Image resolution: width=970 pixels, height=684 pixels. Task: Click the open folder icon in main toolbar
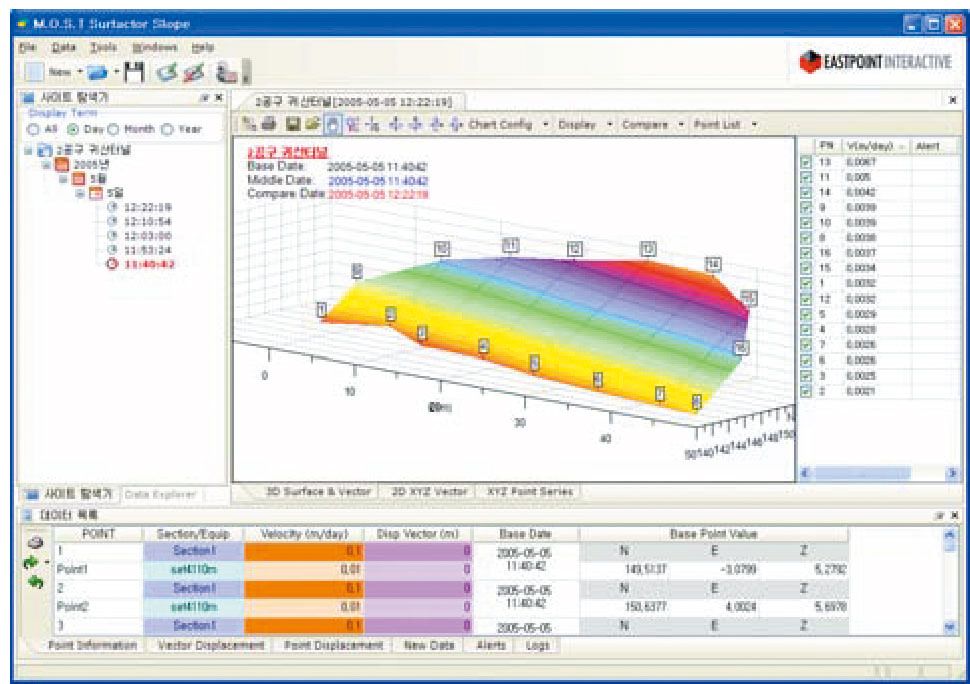(97, 72)
